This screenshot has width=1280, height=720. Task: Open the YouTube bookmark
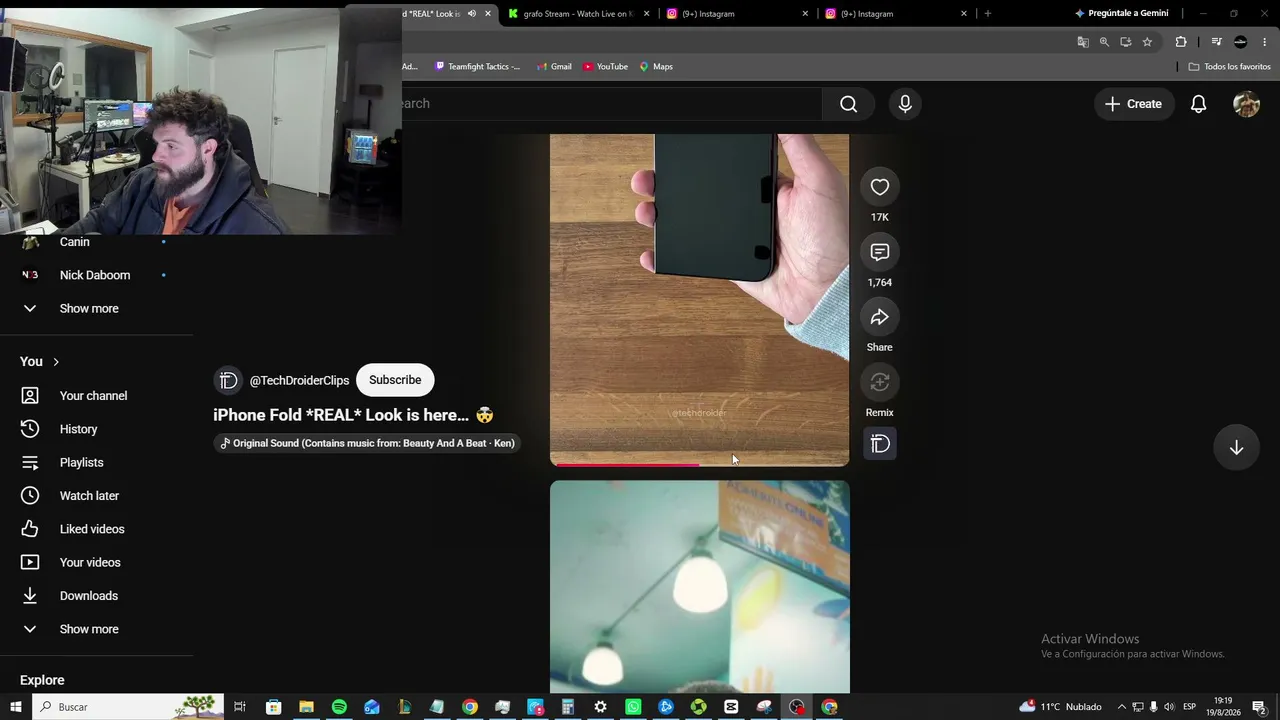606,67
